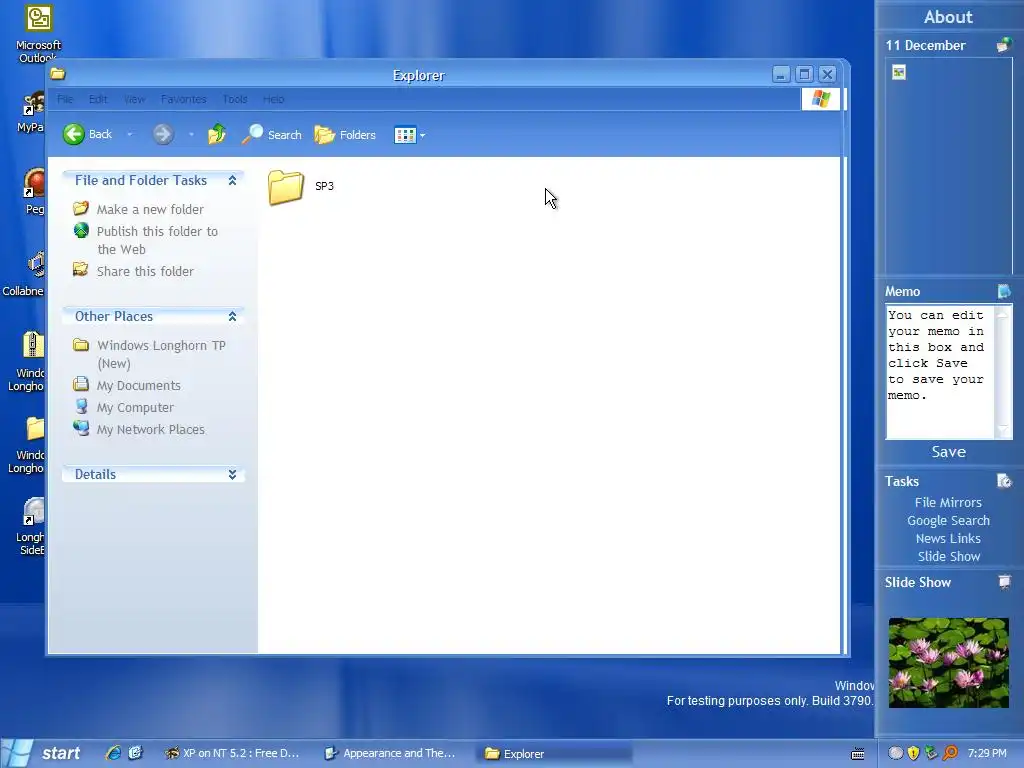This screenshot has width=1024, height=768.
Task: Open the Views dropdown arrow
Action: (423, 135)
